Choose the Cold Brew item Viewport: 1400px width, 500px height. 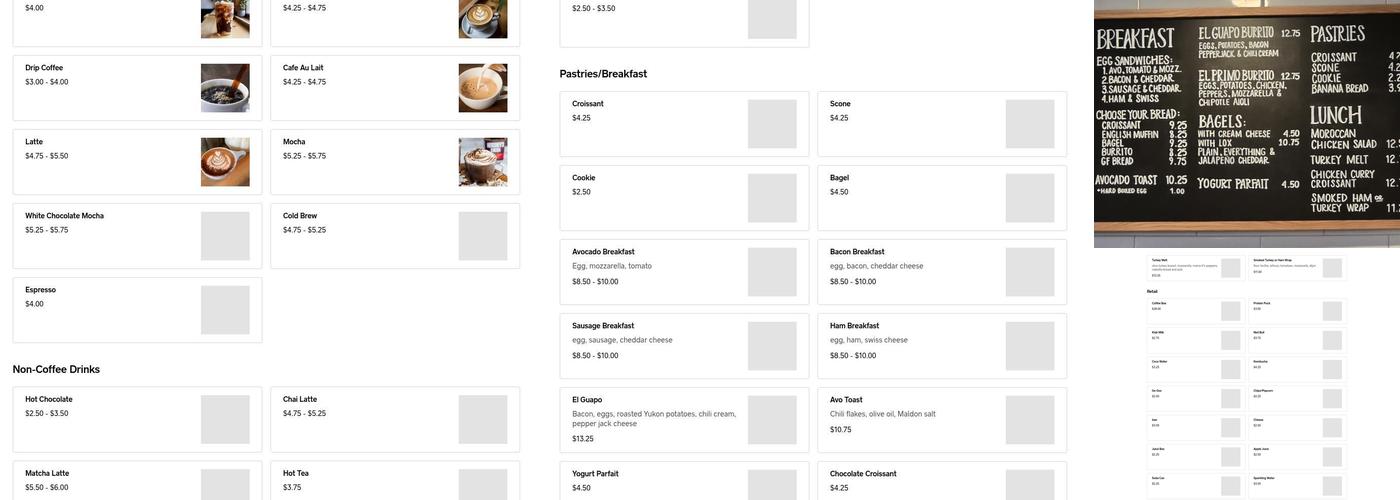(x=395, y=236)
